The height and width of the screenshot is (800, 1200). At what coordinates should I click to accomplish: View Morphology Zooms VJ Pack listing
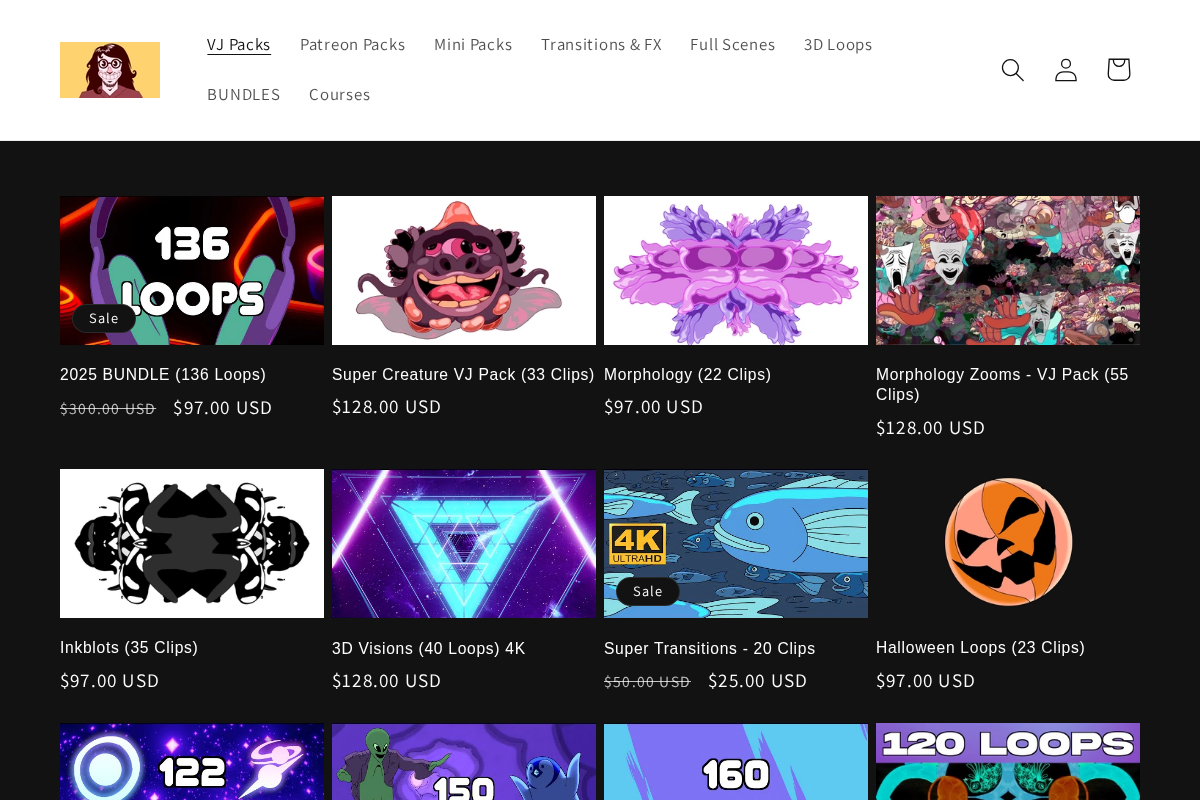1002,384
